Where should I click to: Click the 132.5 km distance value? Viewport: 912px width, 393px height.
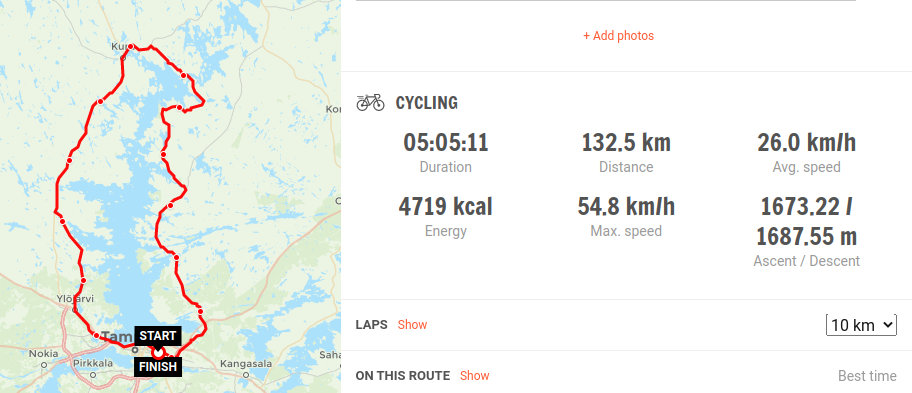click(626, 143)
